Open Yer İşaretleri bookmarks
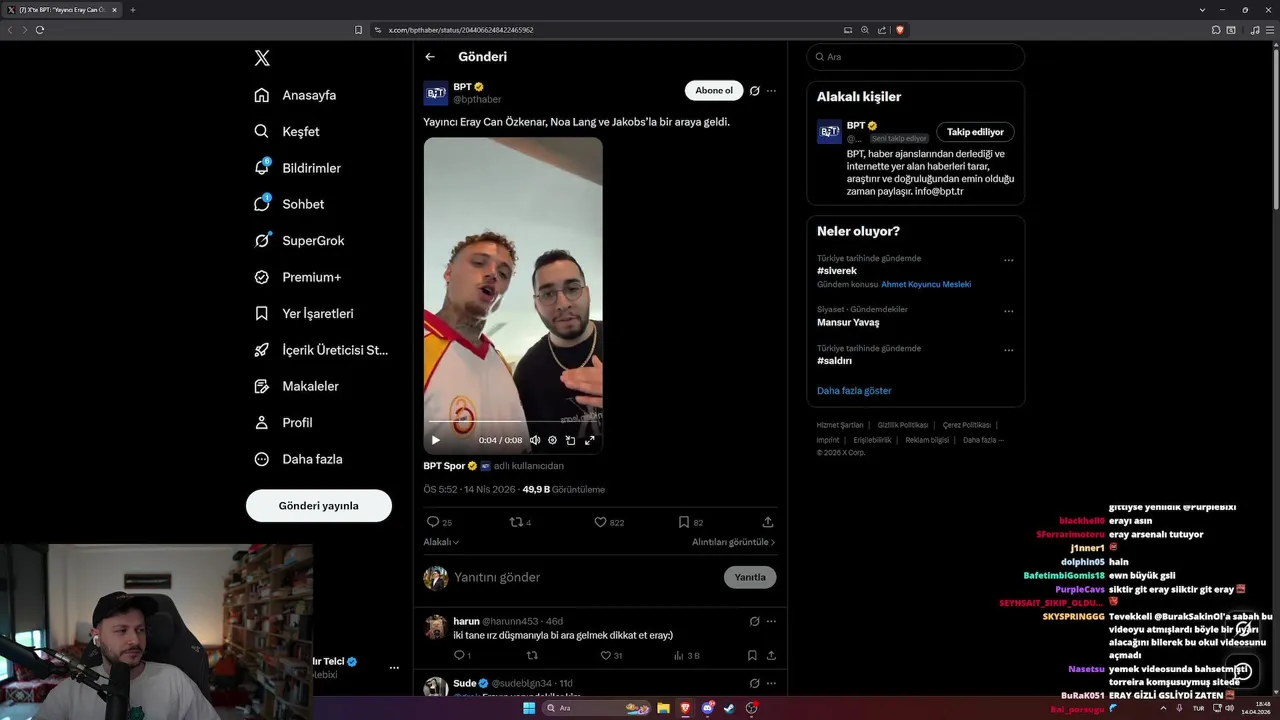Screen dimensions: 1280x720 [x=304, y=313]
